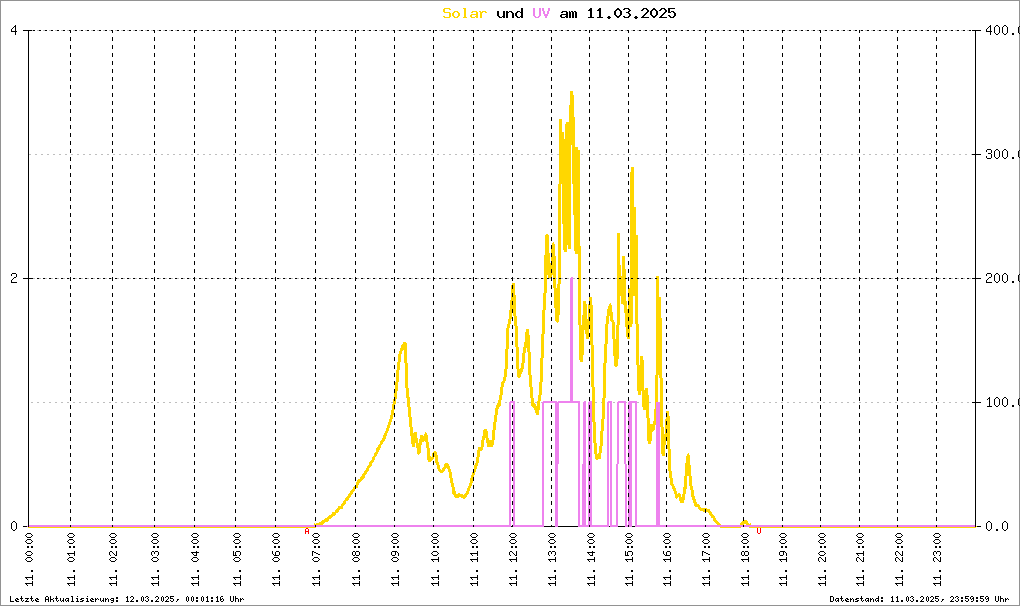Click the left axis value '0'
Screen dimensions: 1020x606
(x=14, y=526)
